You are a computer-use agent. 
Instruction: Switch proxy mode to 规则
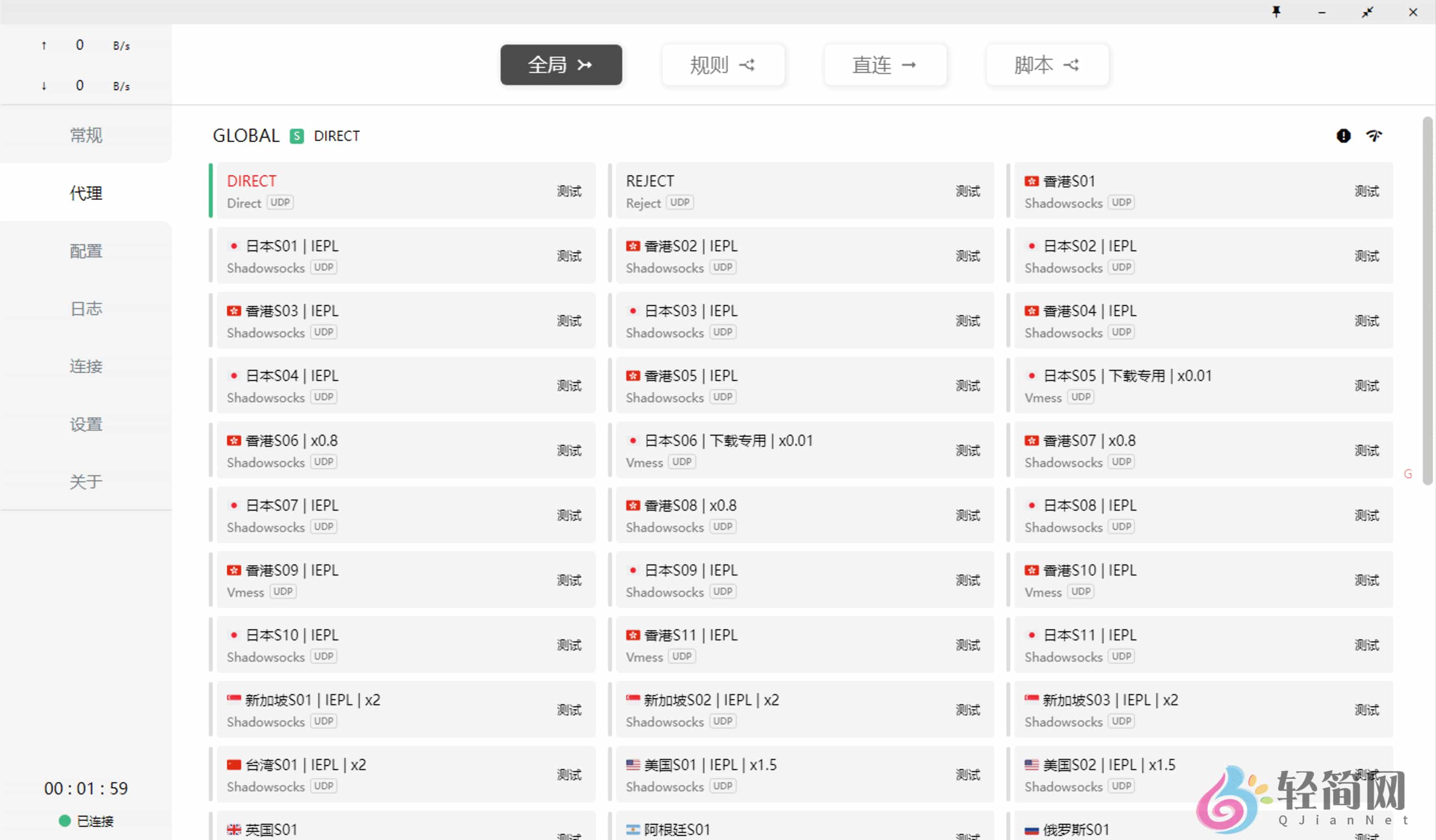(723, 64)
